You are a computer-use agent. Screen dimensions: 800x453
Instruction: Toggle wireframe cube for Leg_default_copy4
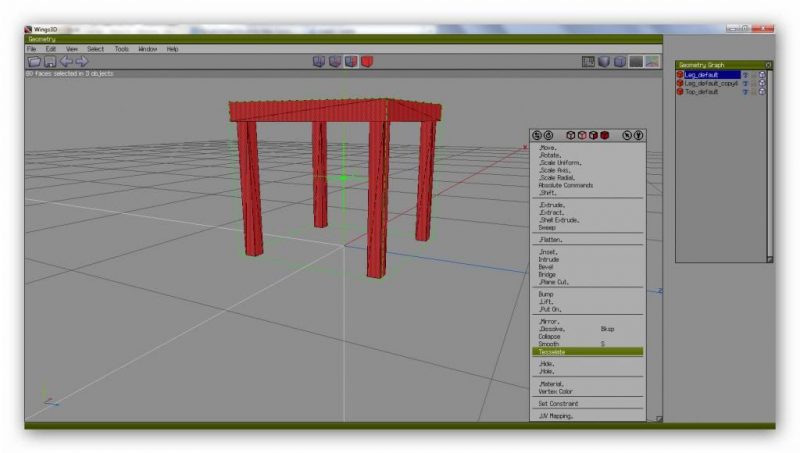tap(763, 84)
